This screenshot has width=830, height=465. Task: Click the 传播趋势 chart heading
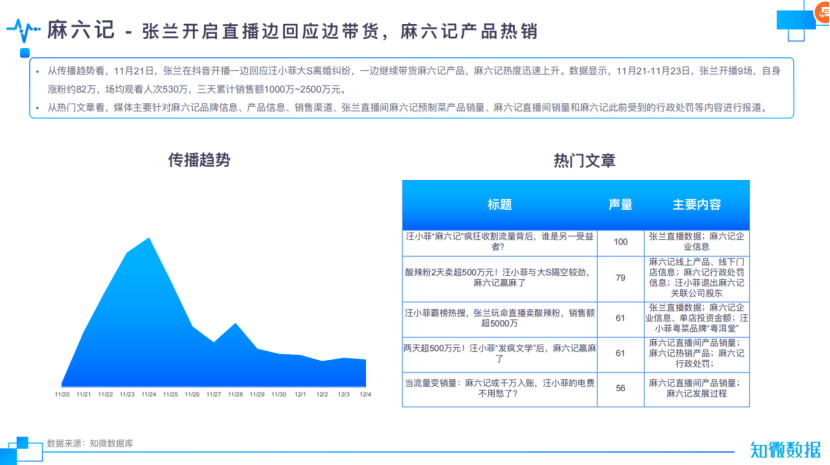199,160
